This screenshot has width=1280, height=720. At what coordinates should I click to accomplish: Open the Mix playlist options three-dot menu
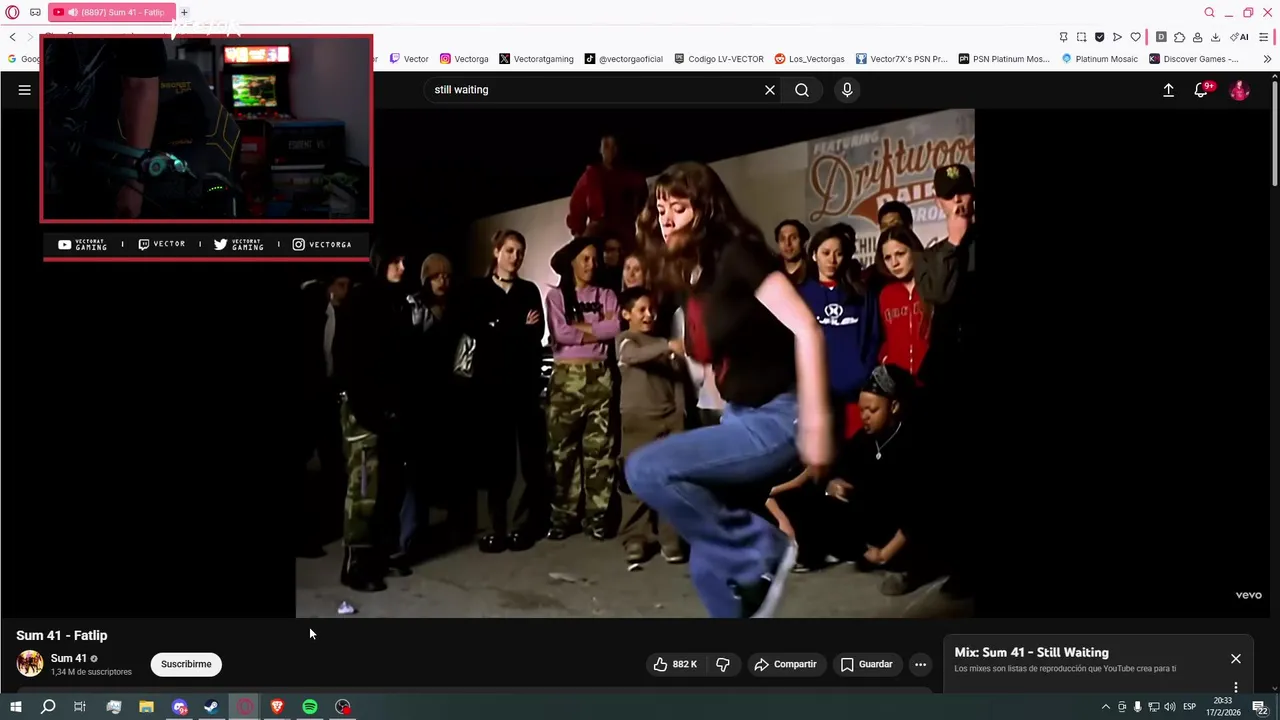pos(1236,687)
